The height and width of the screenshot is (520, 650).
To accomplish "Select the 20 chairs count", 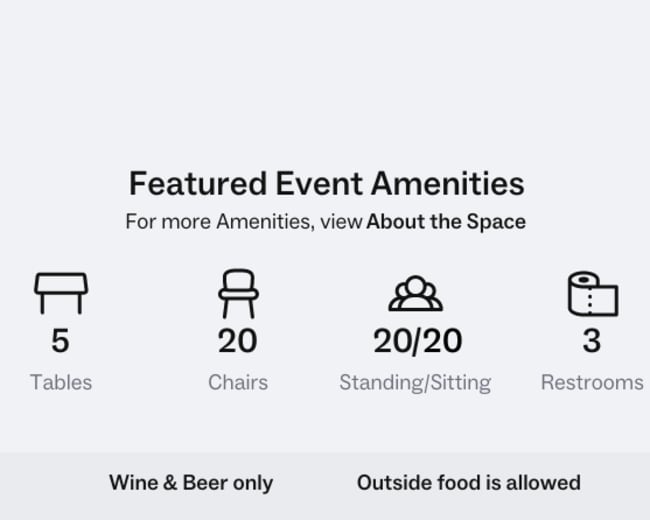I will [x=238, y=341].
